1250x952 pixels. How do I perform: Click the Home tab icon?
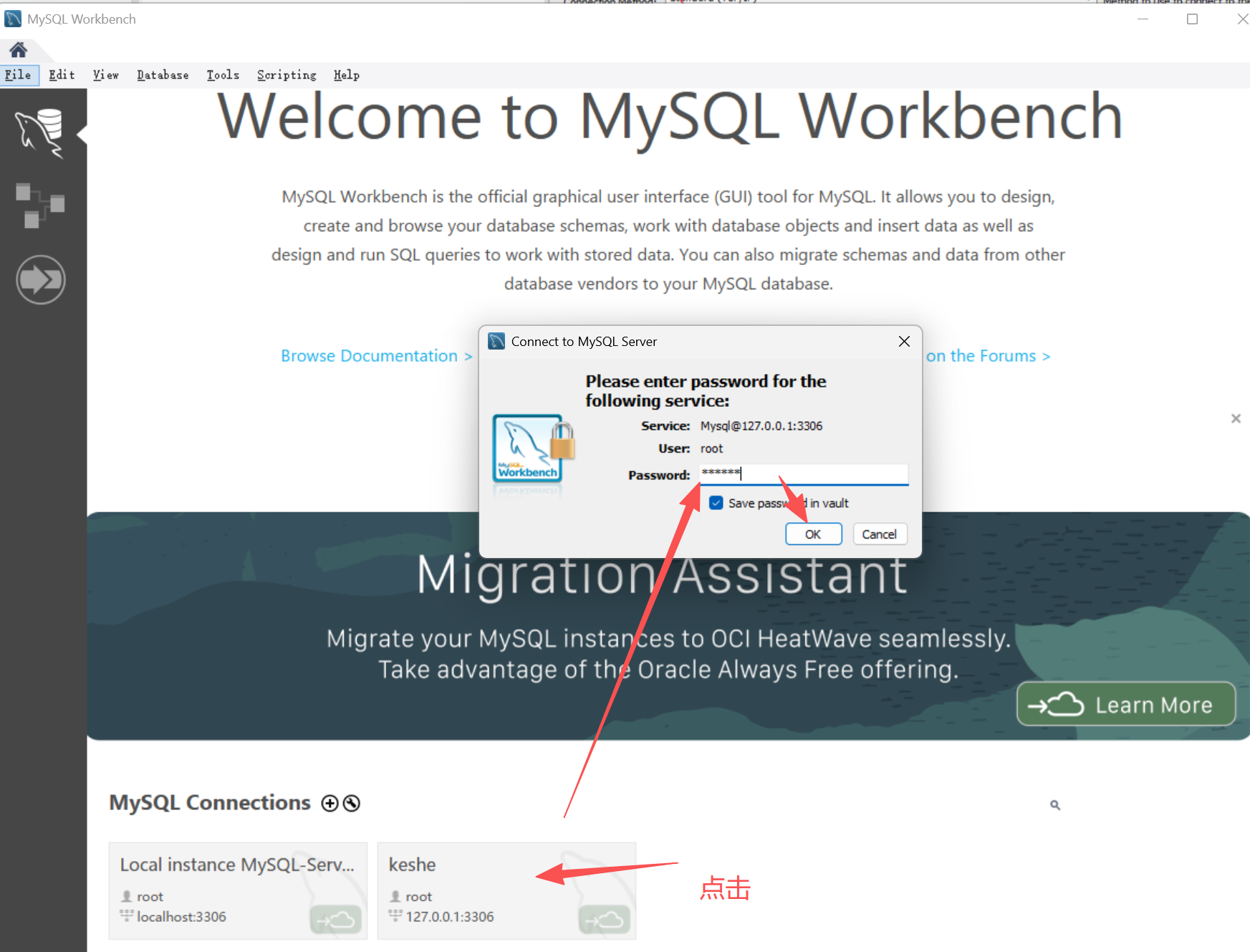(19, 49)
